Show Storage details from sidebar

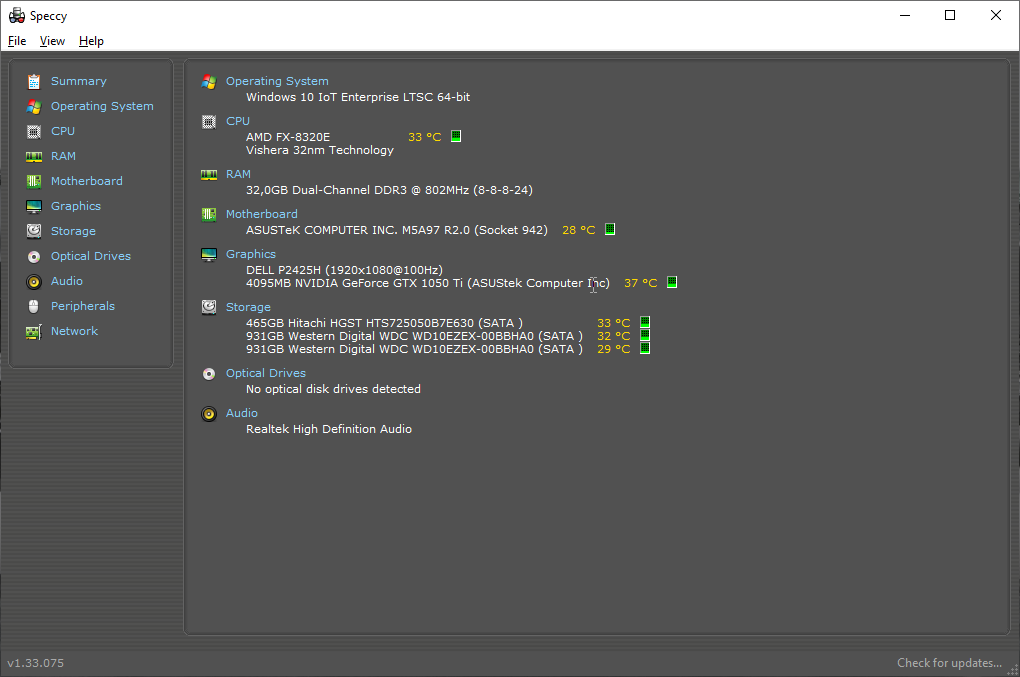[73, 232]
